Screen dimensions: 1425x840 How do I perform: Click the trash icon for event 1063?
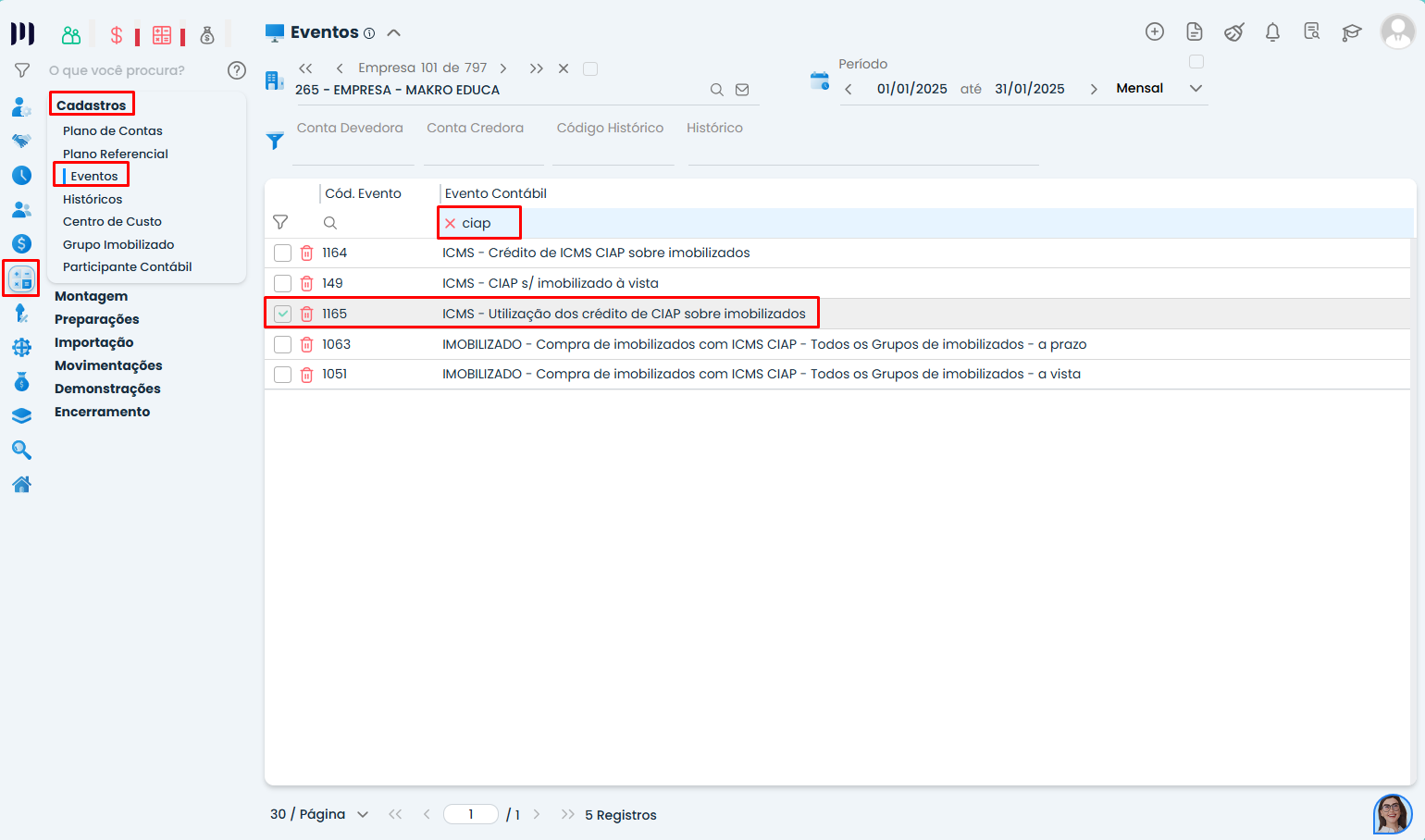306,345
